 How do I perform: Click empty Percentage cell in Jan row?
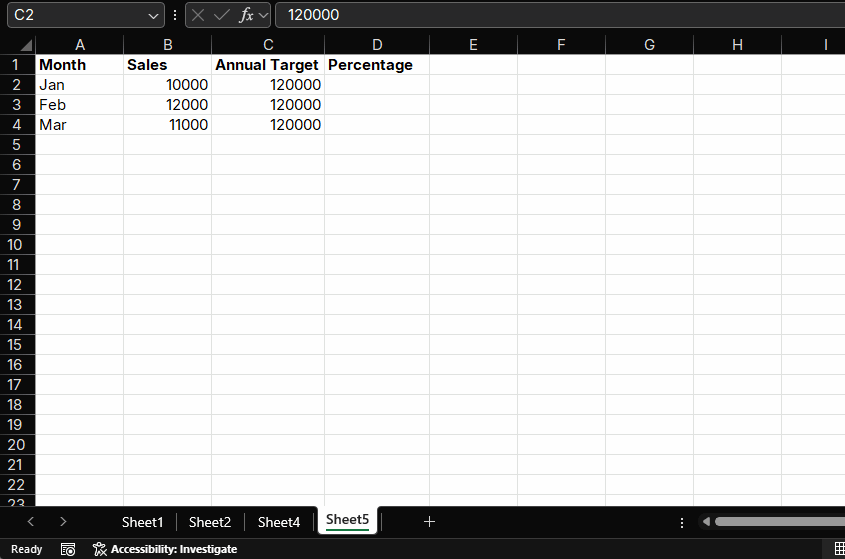(377, 85)
